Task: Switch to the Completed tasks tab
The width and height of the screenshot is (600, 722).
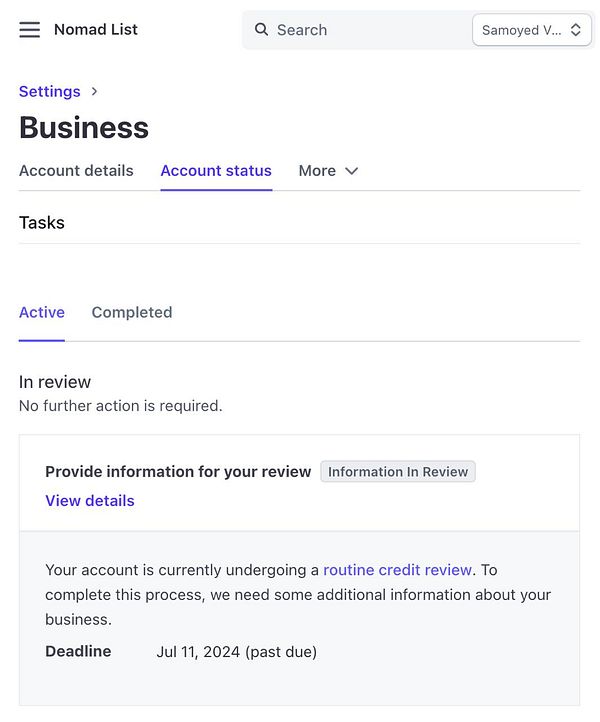Action: pyautogui.click(x=132, y=312)
